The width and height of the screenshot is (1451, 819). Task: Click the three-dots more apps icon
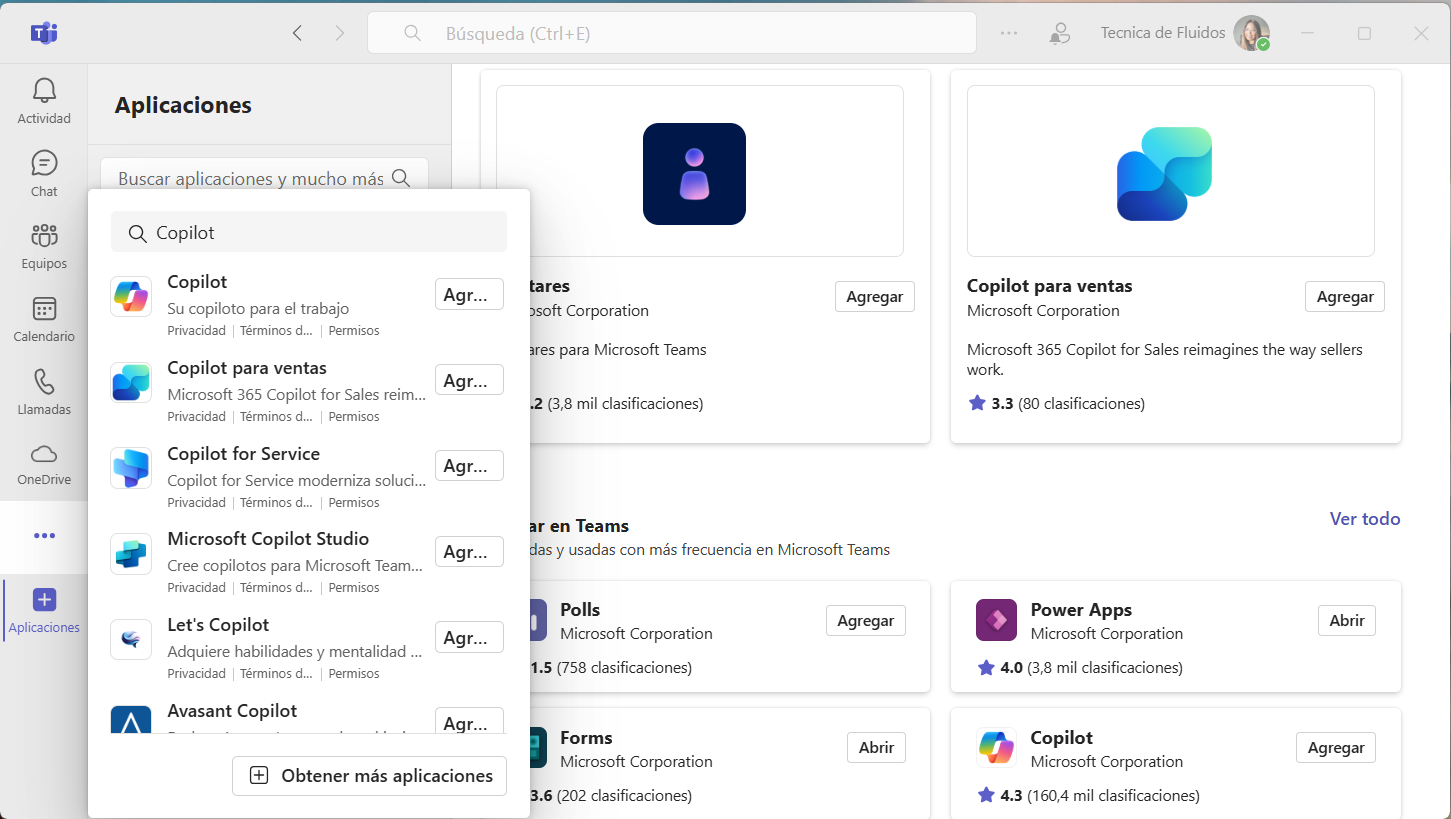[x=44, y=536]
